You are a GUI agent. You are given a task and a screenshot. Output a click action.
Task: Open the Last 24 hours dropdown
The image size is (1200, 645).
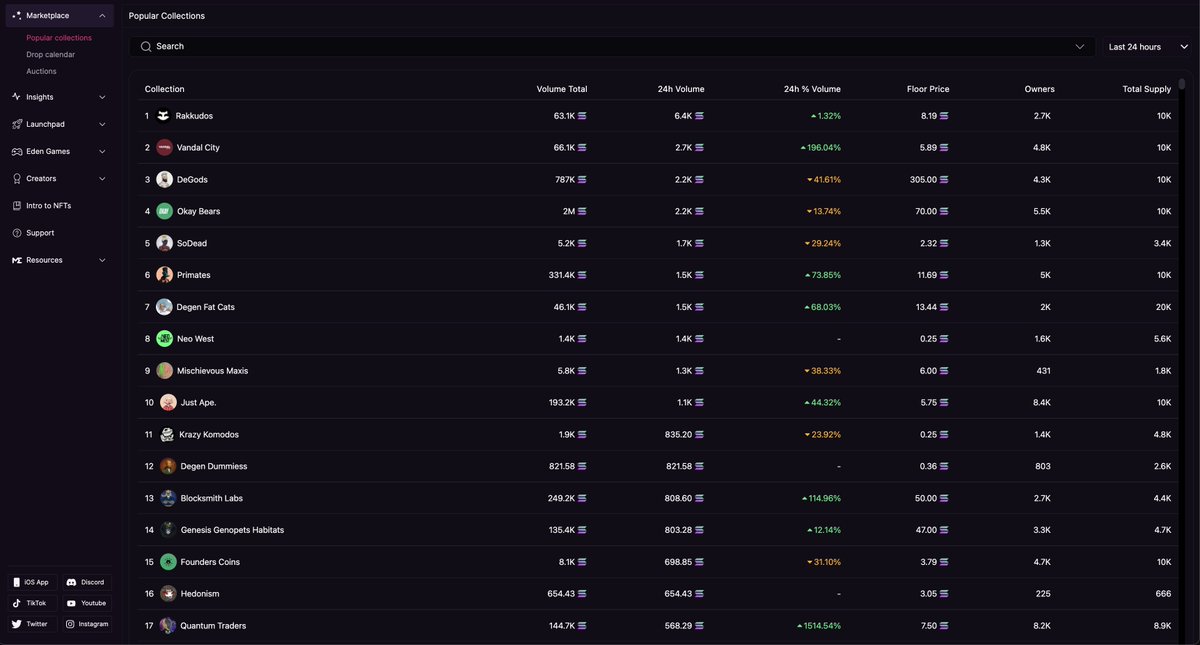pyautogui.click(x=1146, y=46)
